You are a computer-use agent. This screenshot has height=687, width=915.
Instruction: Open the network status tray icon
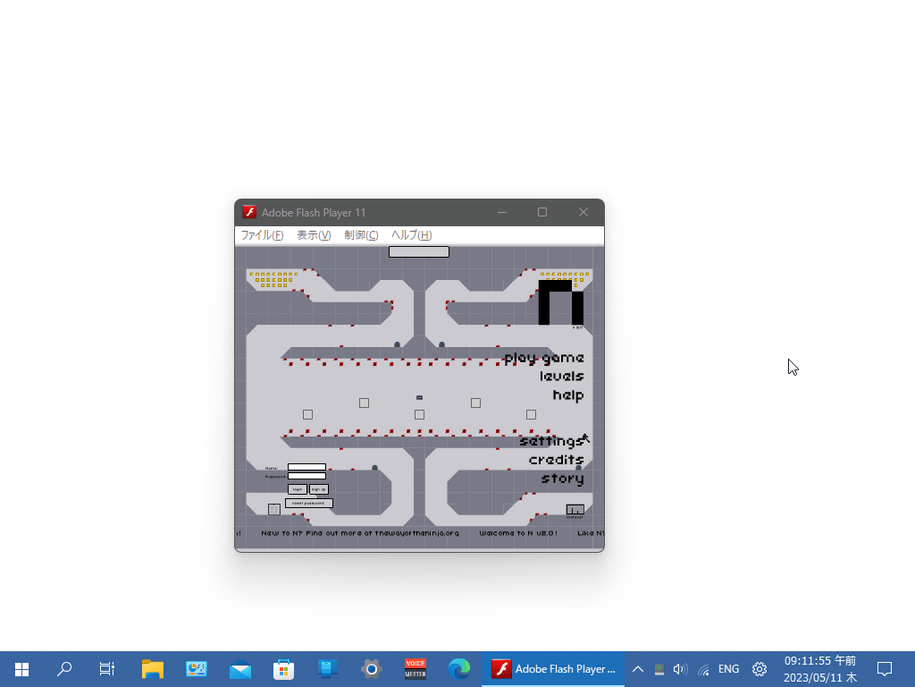coord(704,669)
